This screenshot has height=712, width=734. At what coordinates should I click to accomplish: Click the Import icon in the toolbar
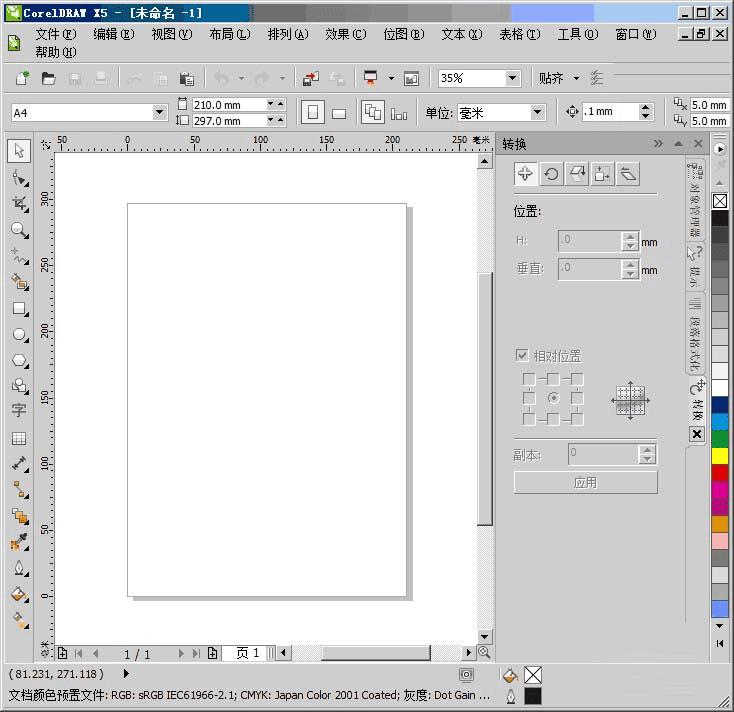311,78
